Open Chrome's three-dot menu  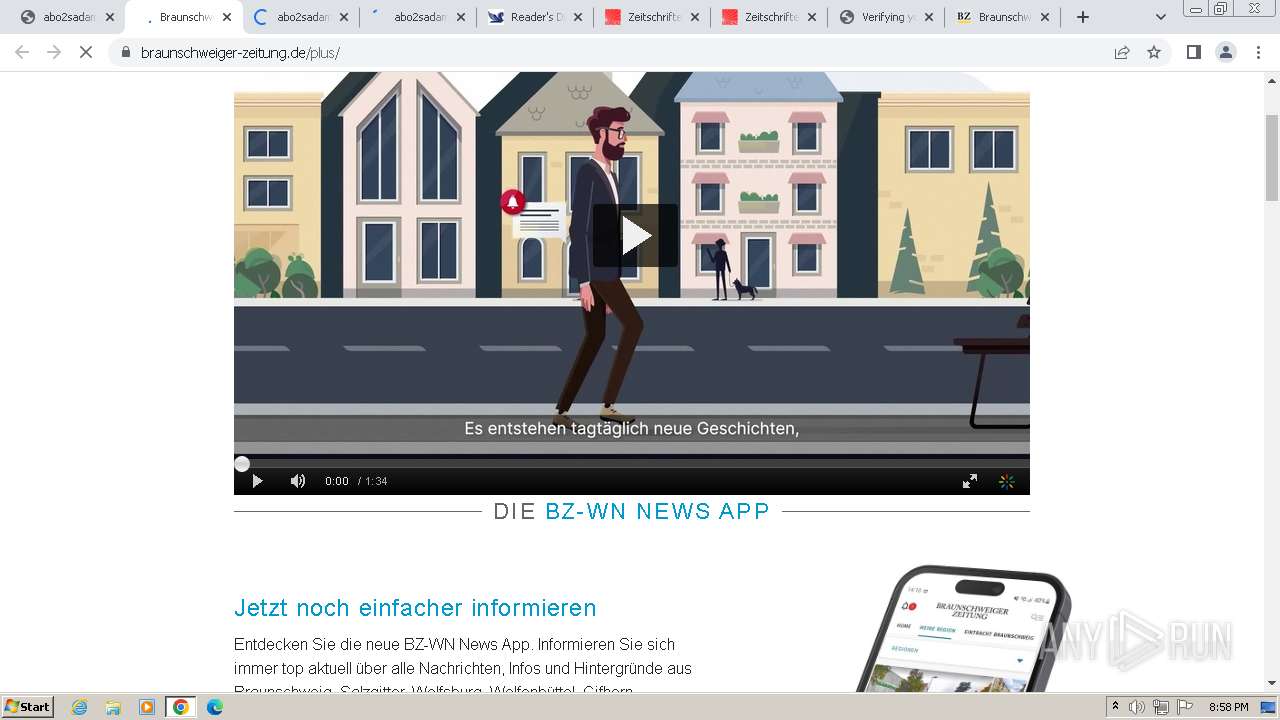tap(1259, 52)
